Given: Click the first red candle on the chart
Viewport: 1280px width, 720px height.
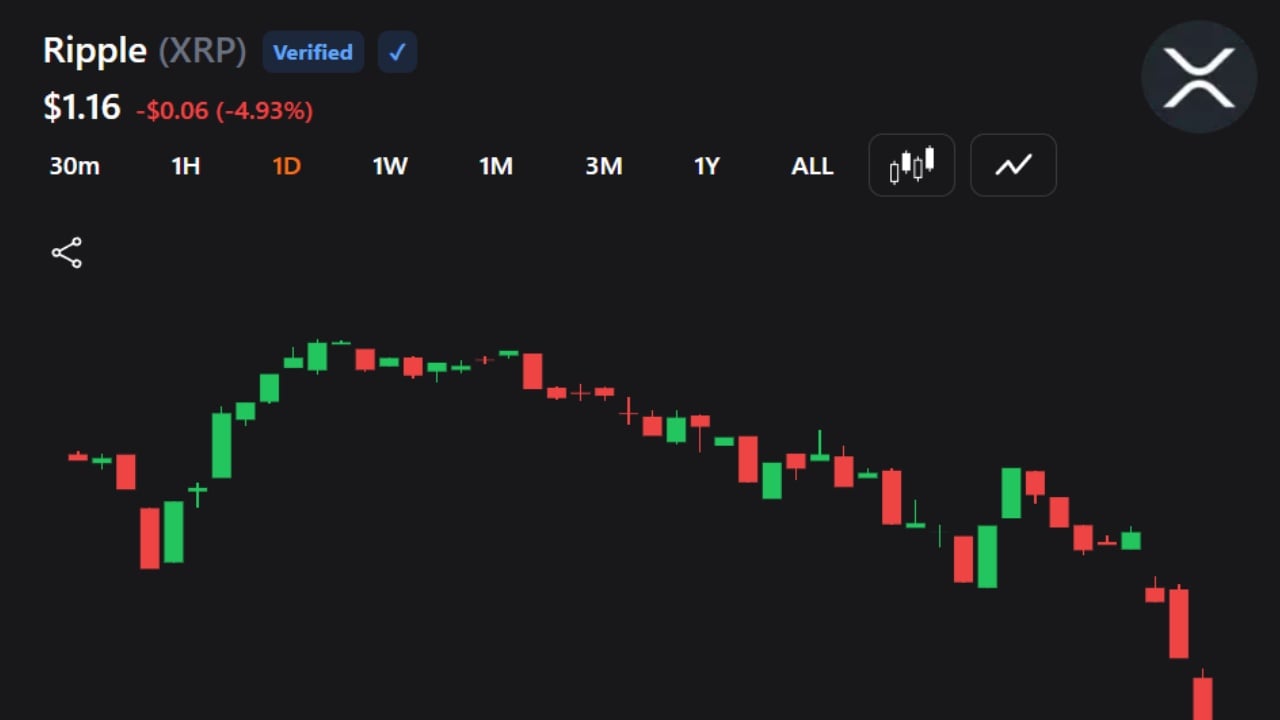Looking at the screenshot, I should (x=78, y=457).
